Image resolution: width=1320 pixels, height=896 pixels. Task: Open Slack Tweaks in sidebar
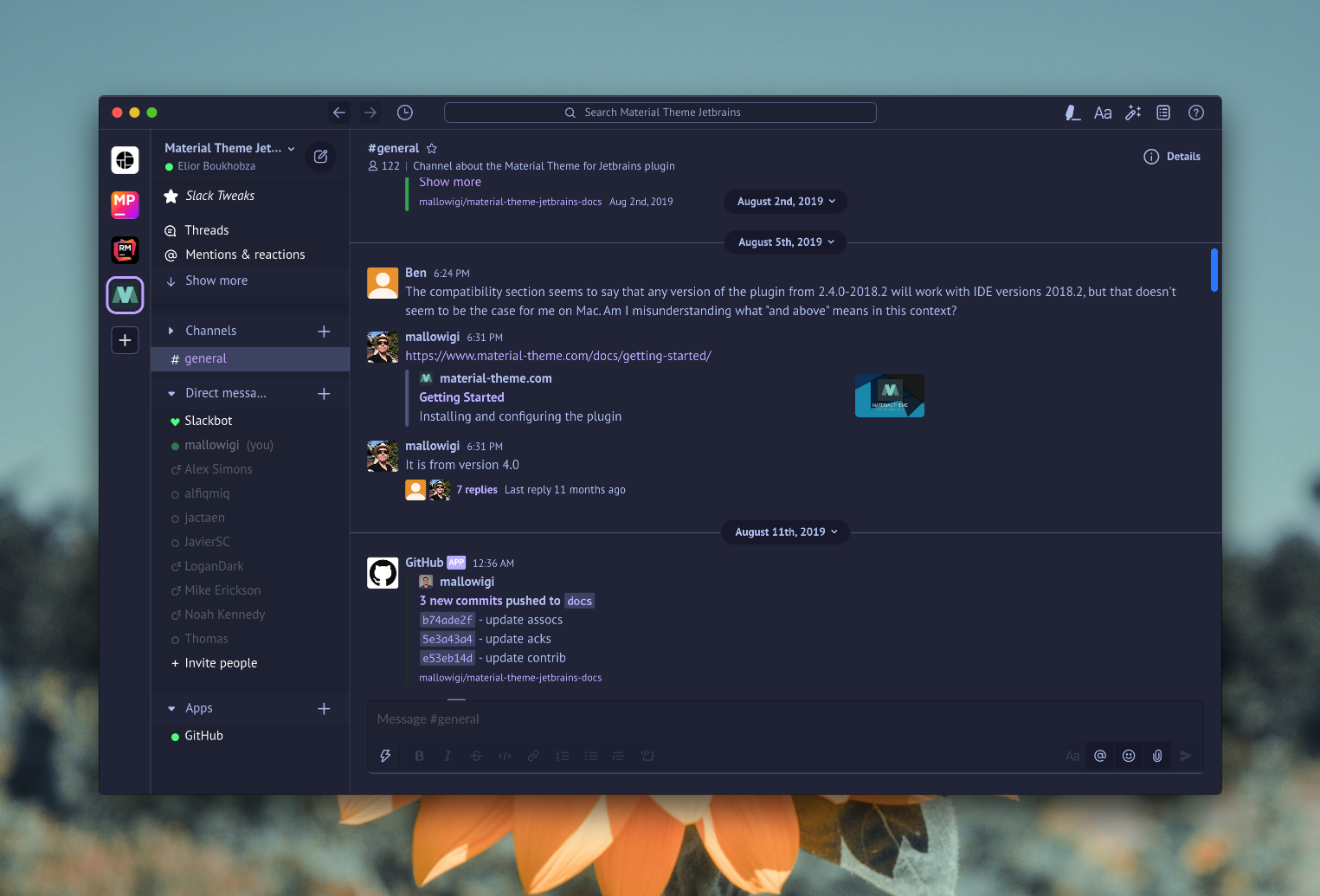[x=220, y=196]
